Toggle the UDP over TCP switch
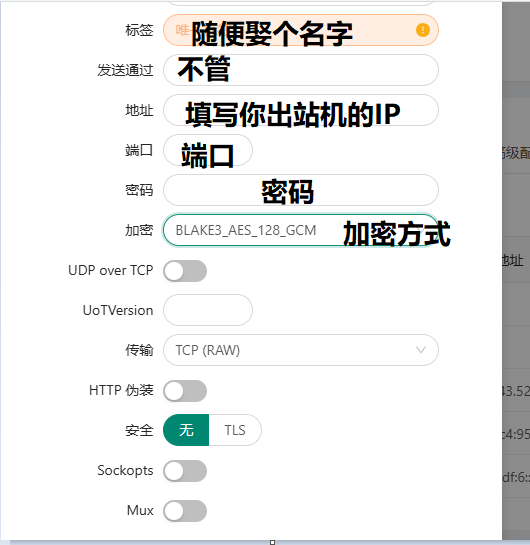Viewport: 530px width, 545px height. 185,271
